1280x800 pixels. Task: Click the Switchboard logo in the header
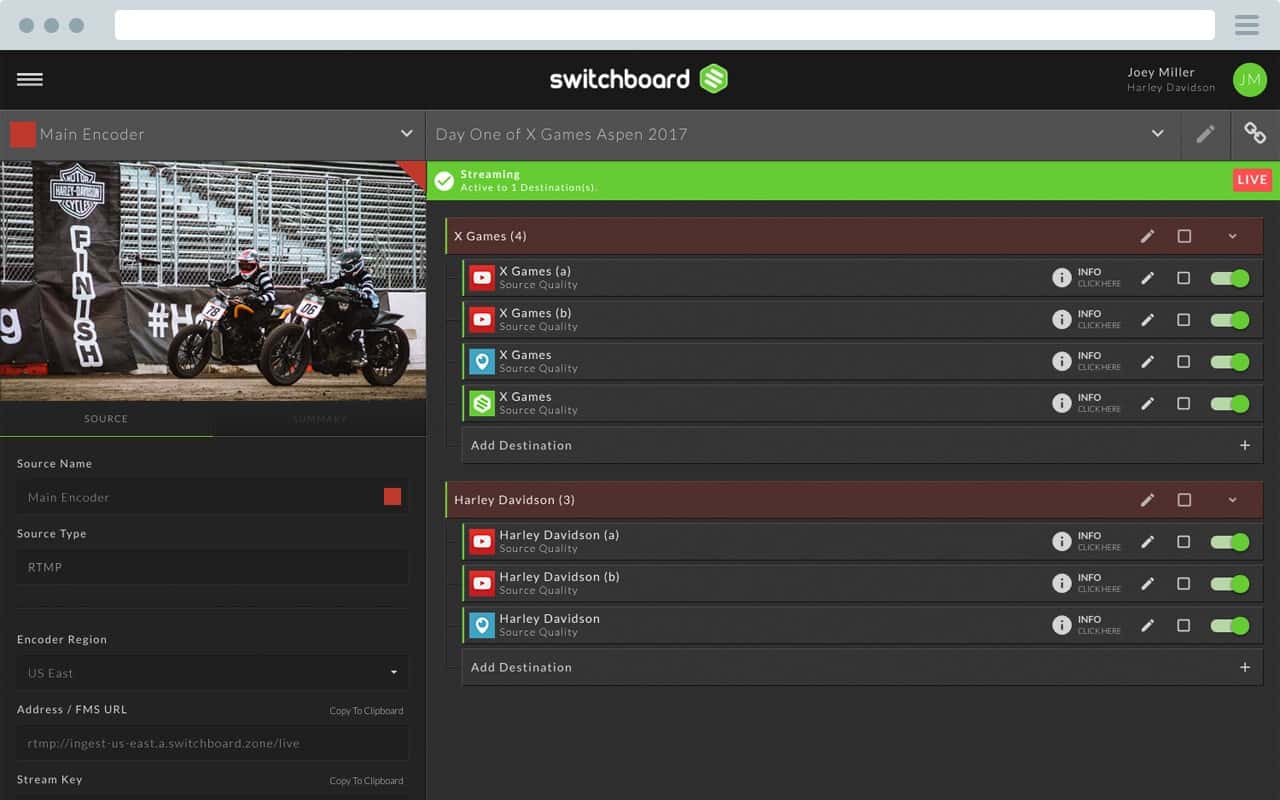[640, 79]
